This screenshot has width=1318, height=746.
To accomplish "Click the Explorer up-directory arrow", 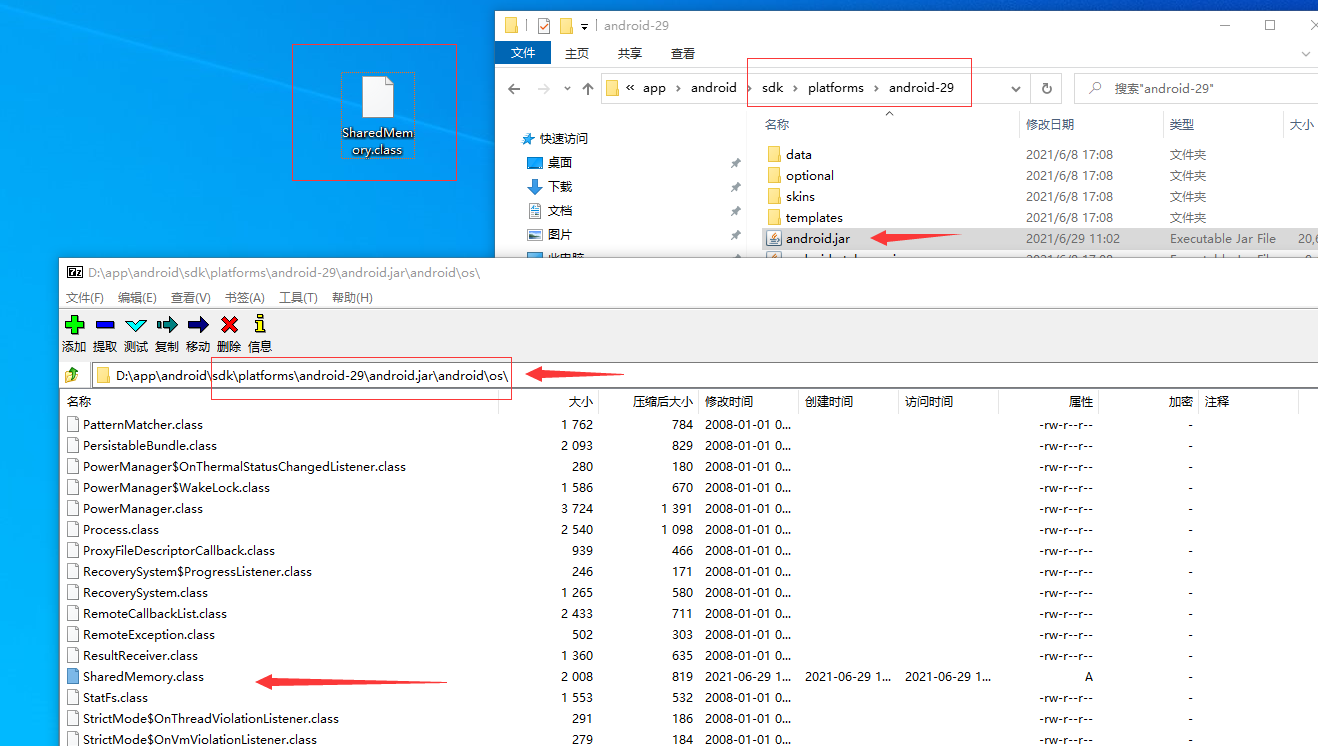I will [588, 88].
